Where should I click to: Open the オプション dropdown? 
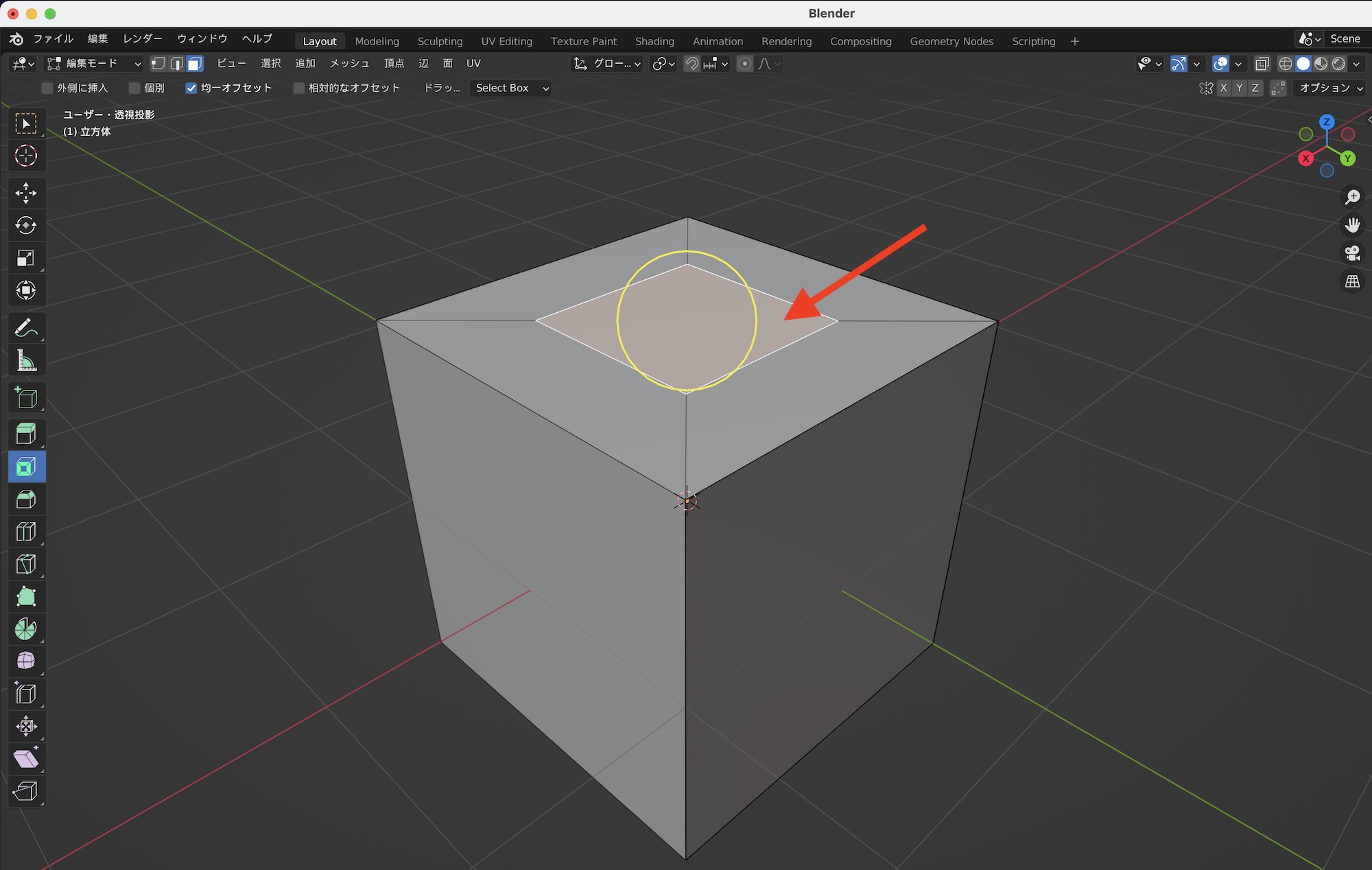tap(1330, 88)
